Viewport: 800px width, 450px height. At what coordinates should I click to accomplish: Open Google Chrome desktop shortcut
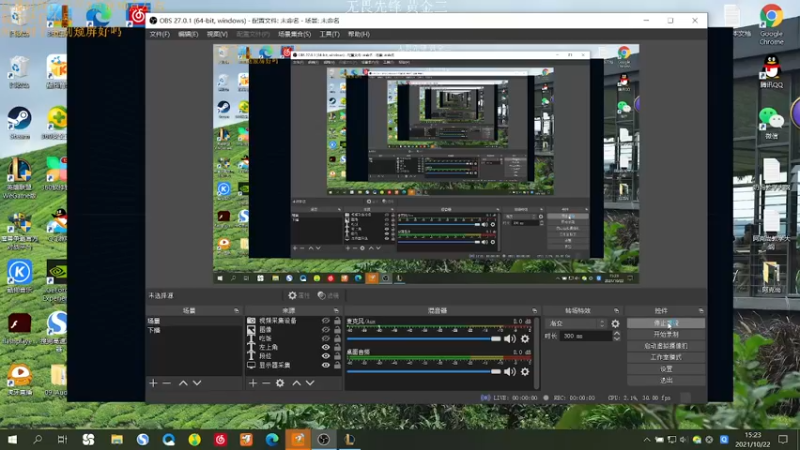pyautogui.click(x=771, y=24)
